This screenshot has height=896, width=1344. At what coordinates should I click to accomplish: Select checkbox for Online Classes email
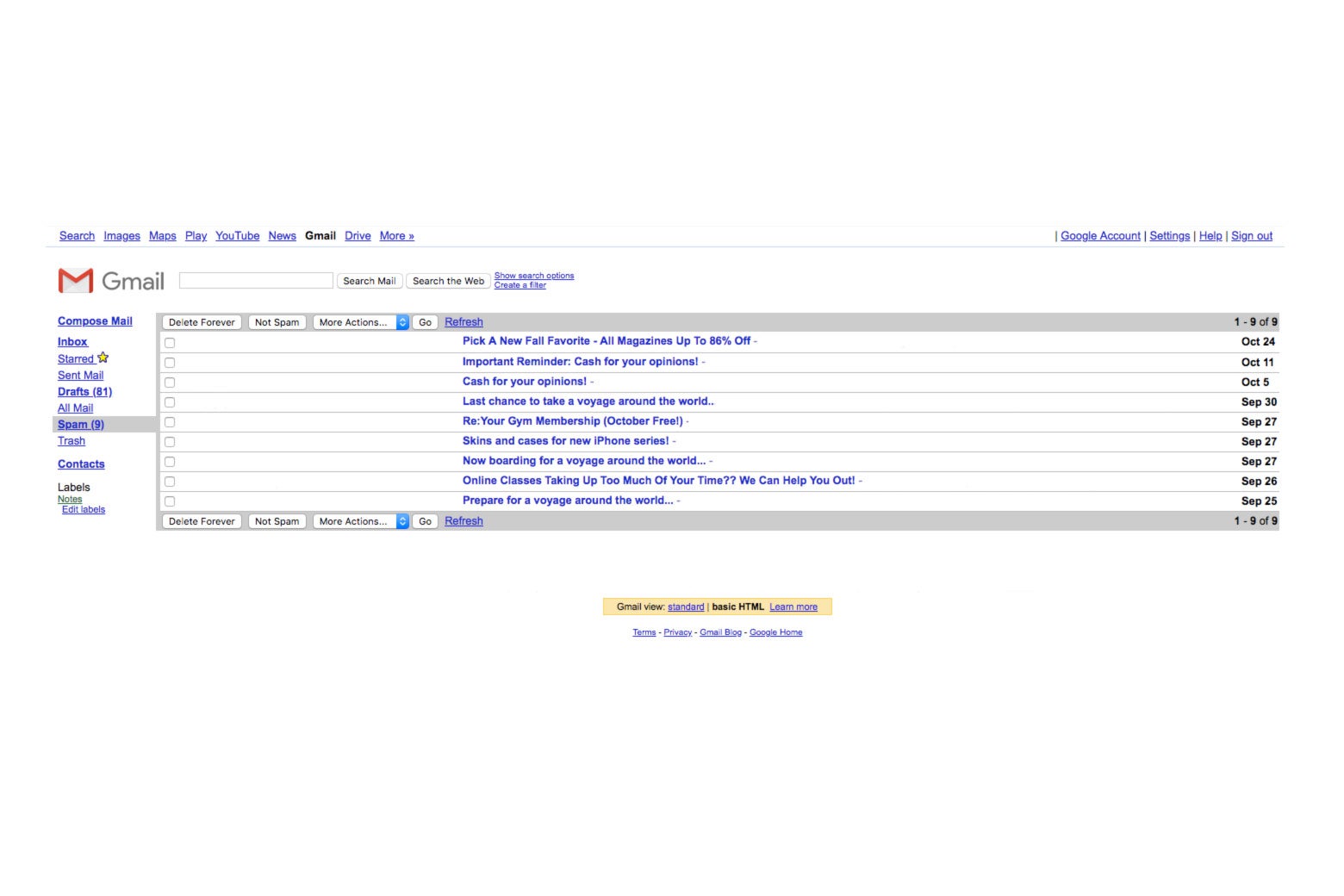coord(170,482)
